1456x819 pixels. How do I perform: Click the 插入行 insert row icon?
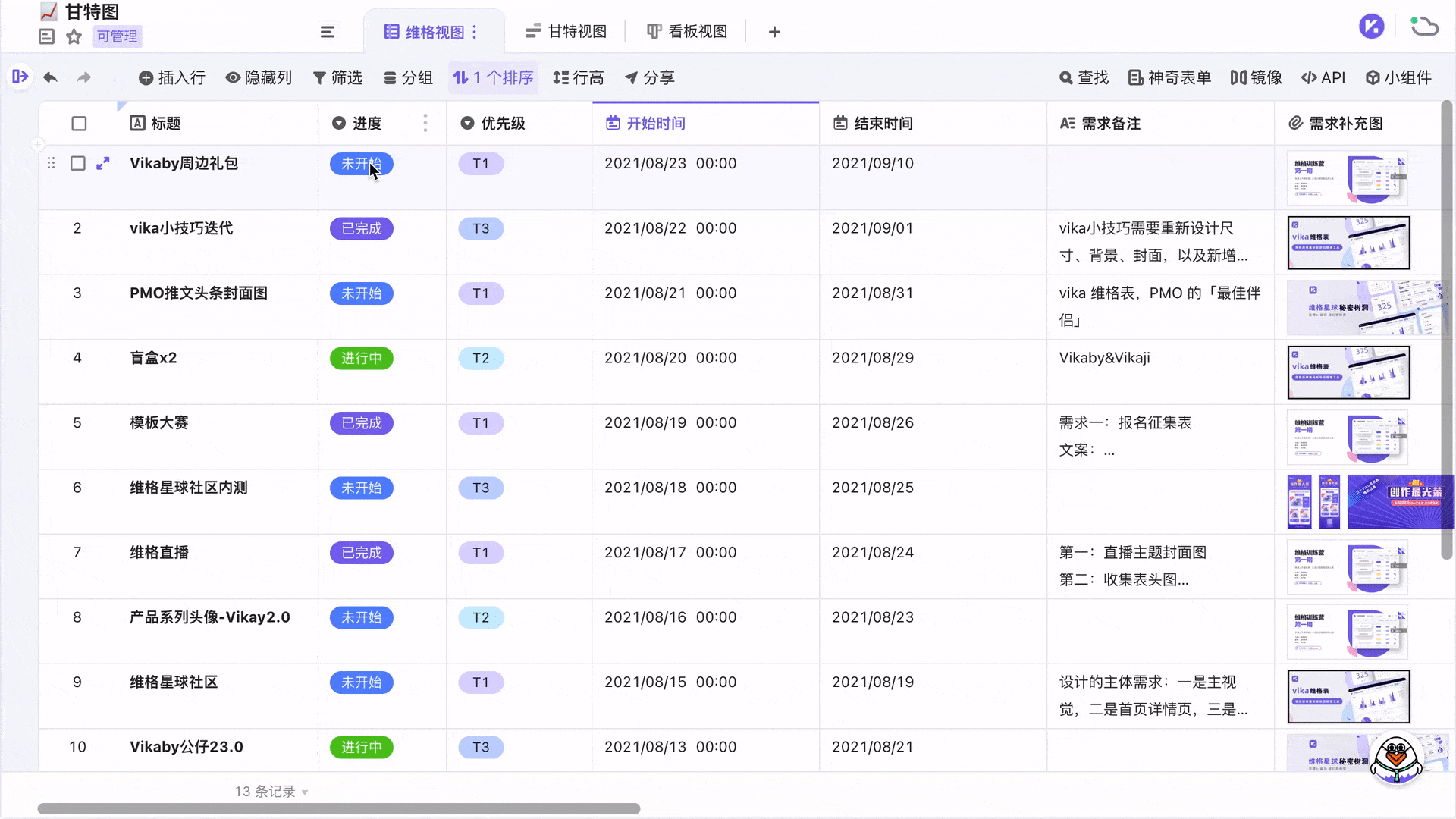click(x=172, y=77)
